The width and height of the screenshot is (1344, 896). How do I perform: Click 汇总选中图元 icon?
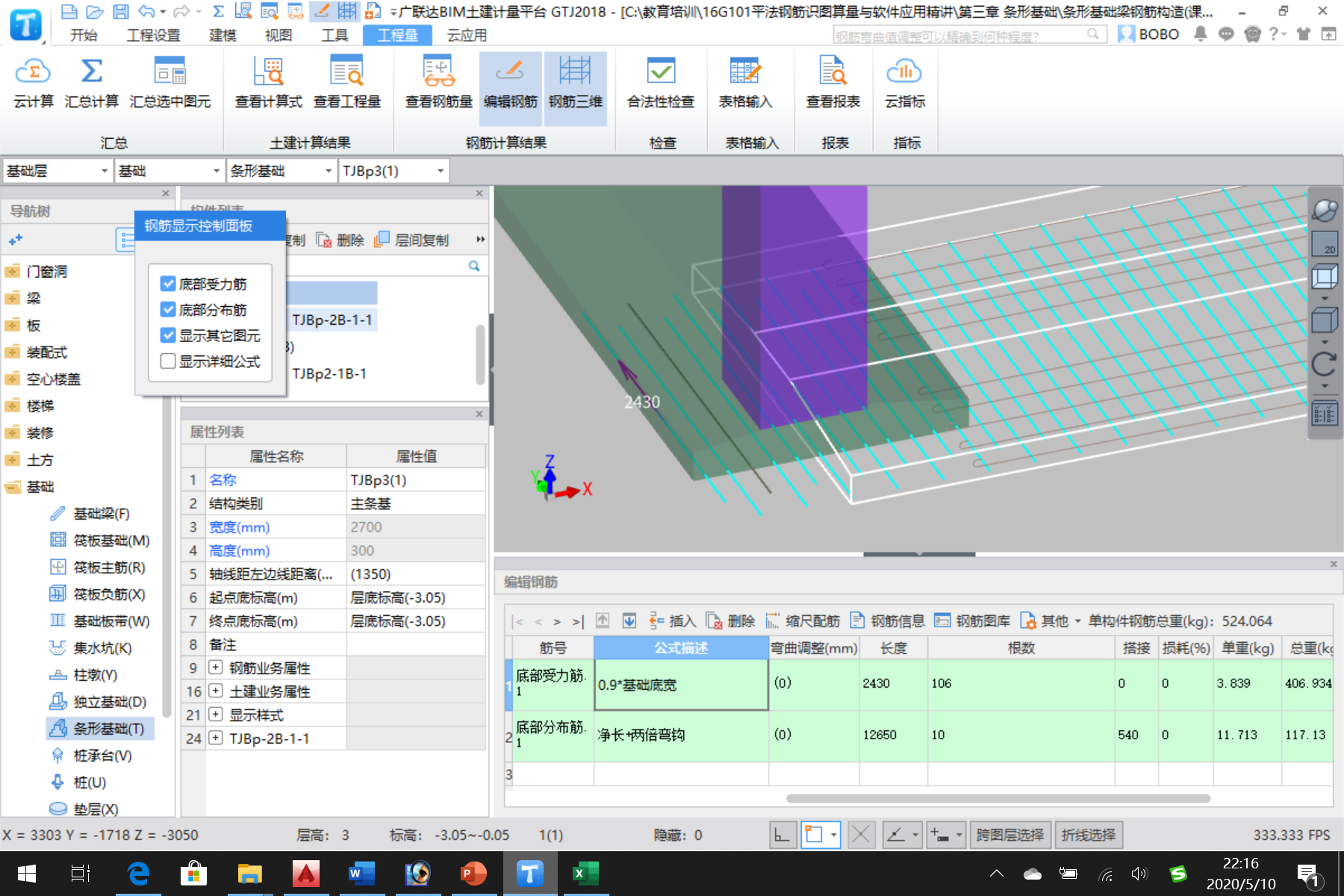point(170,83)
